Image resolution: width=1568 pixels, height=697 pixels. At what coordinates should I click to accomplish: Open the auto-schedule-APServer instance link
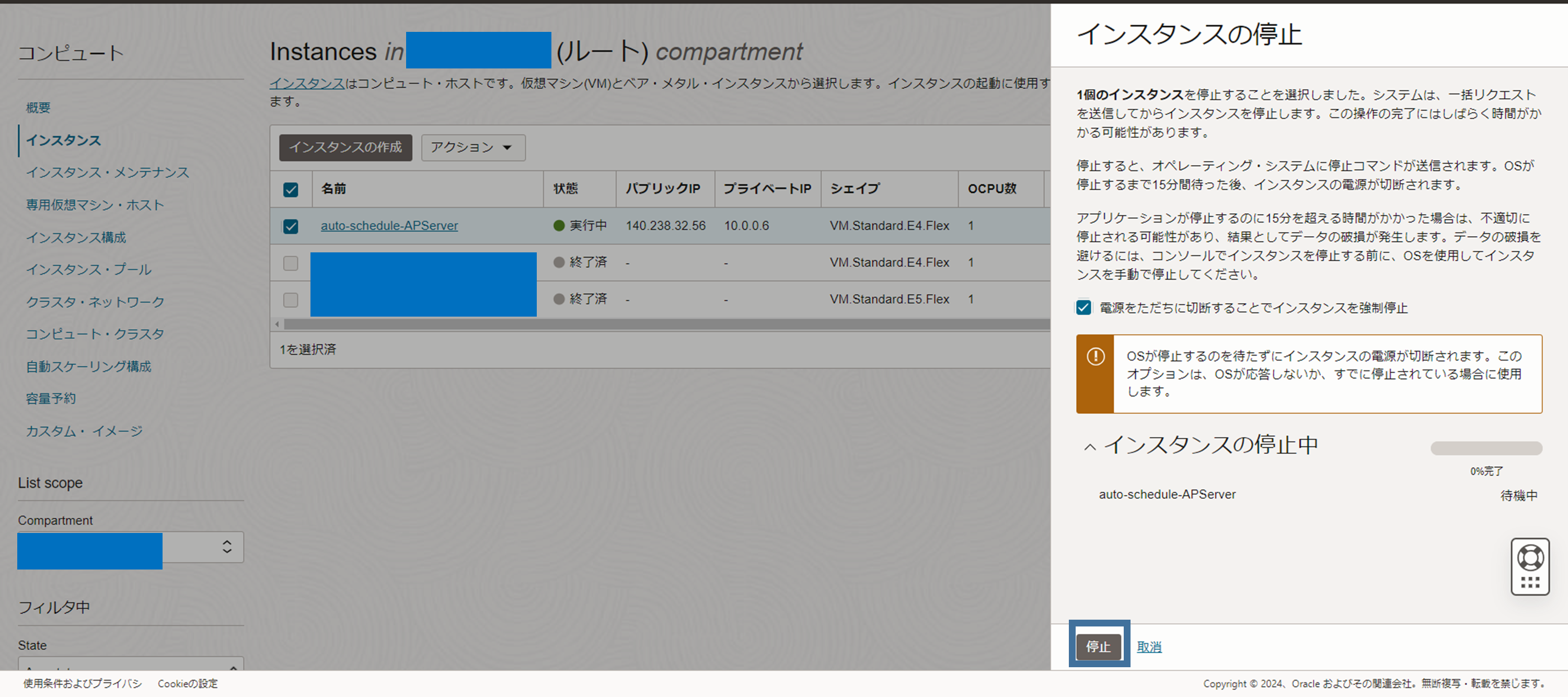(x=389, y=226)
